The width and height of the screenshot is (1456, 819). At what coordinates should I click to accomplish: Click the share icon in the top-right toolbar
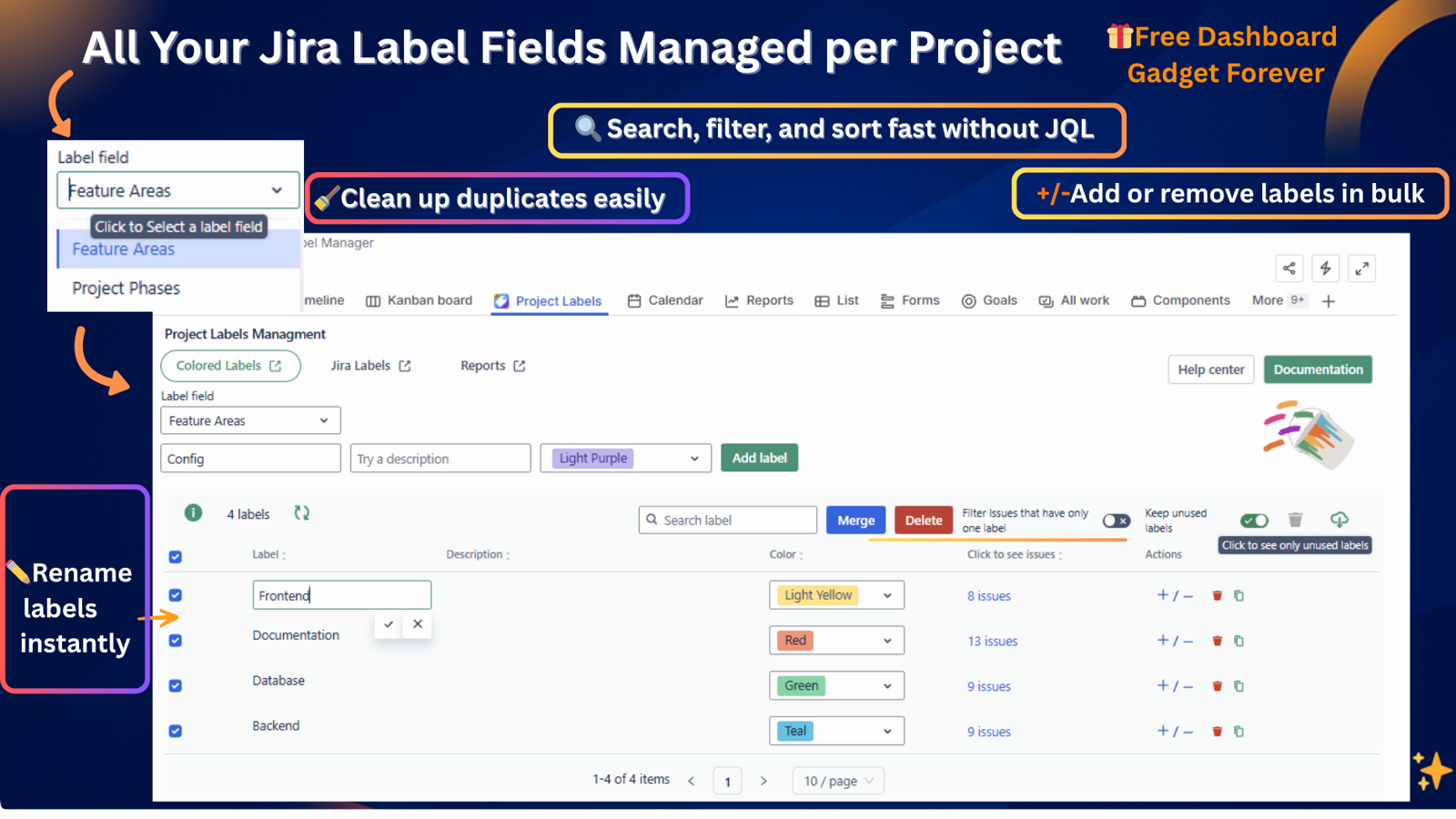point(1289,268)
